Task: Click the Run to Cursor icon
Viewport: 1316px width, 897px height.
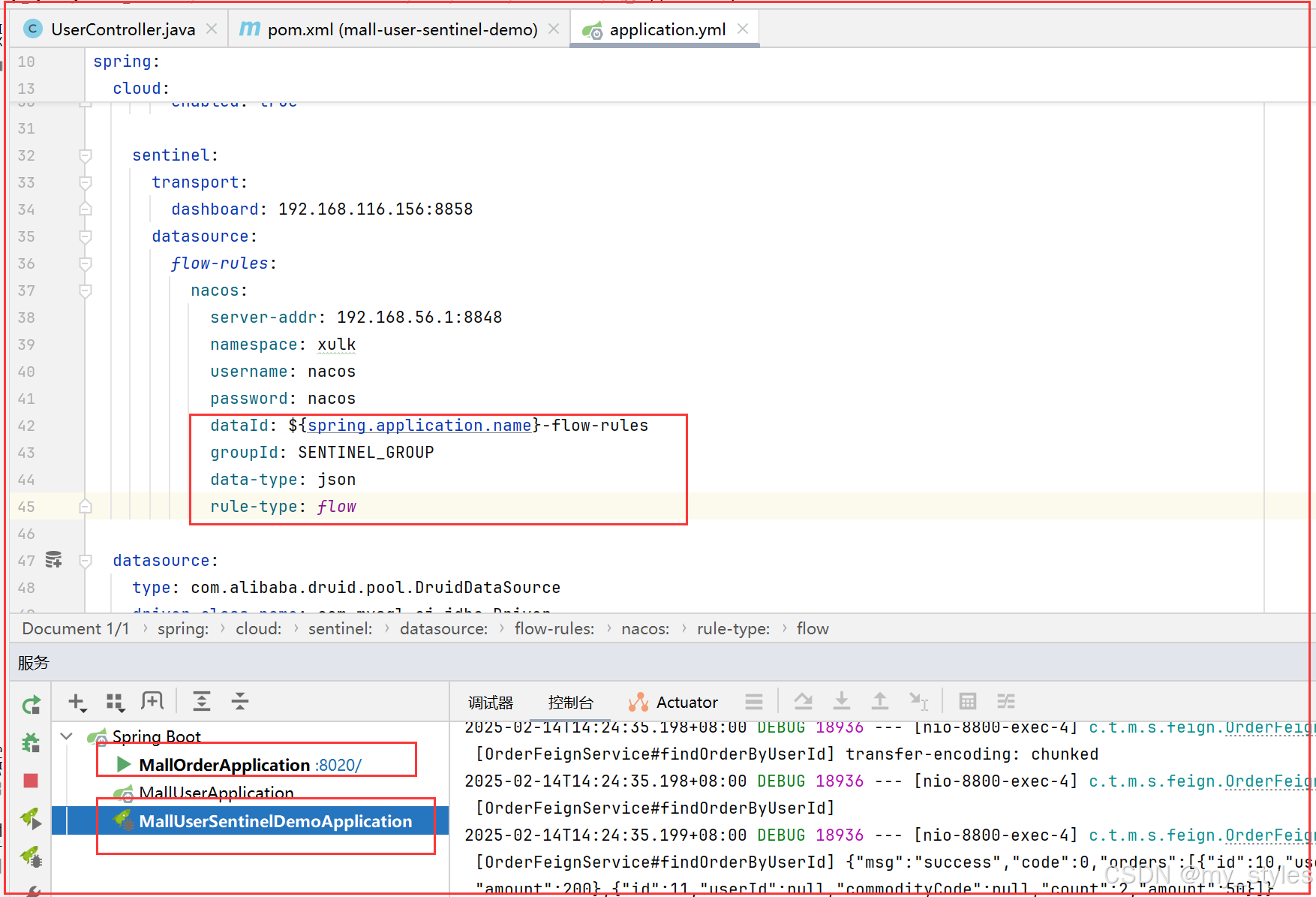Action: [x=919, y=702]
